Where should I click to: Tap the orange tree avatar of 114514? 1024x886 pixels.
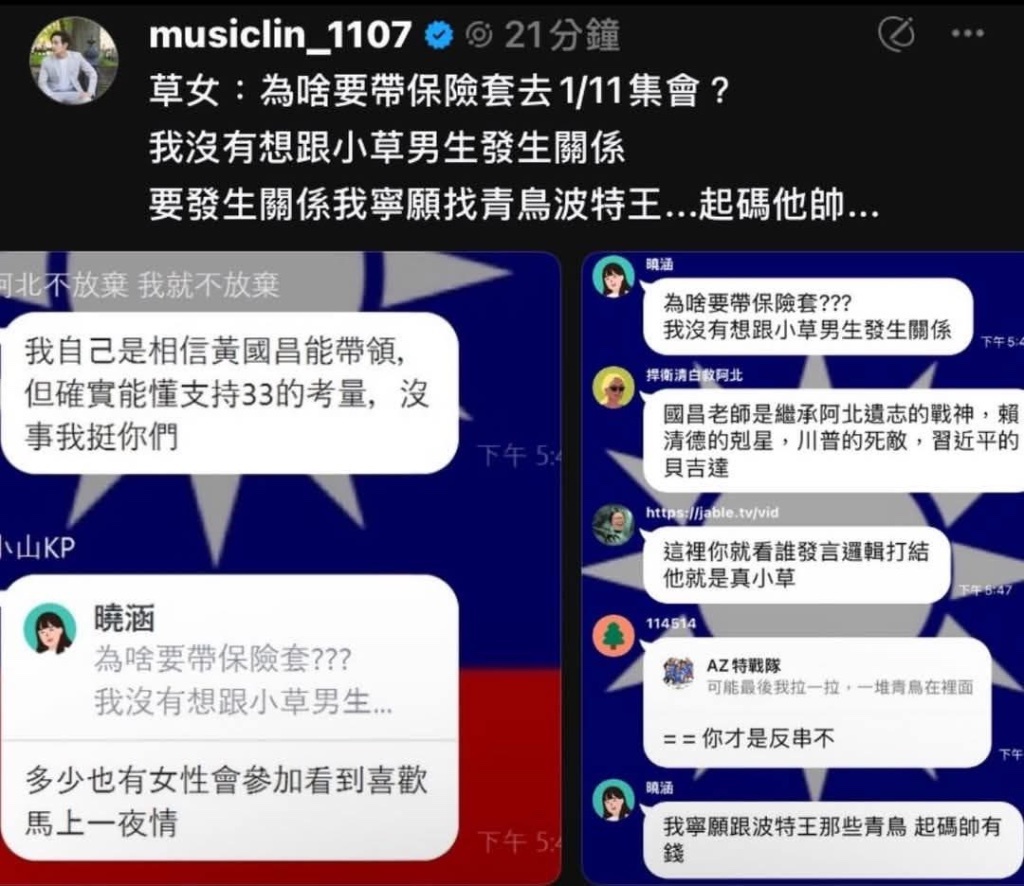pyautogui.click(x=613, y=635)
